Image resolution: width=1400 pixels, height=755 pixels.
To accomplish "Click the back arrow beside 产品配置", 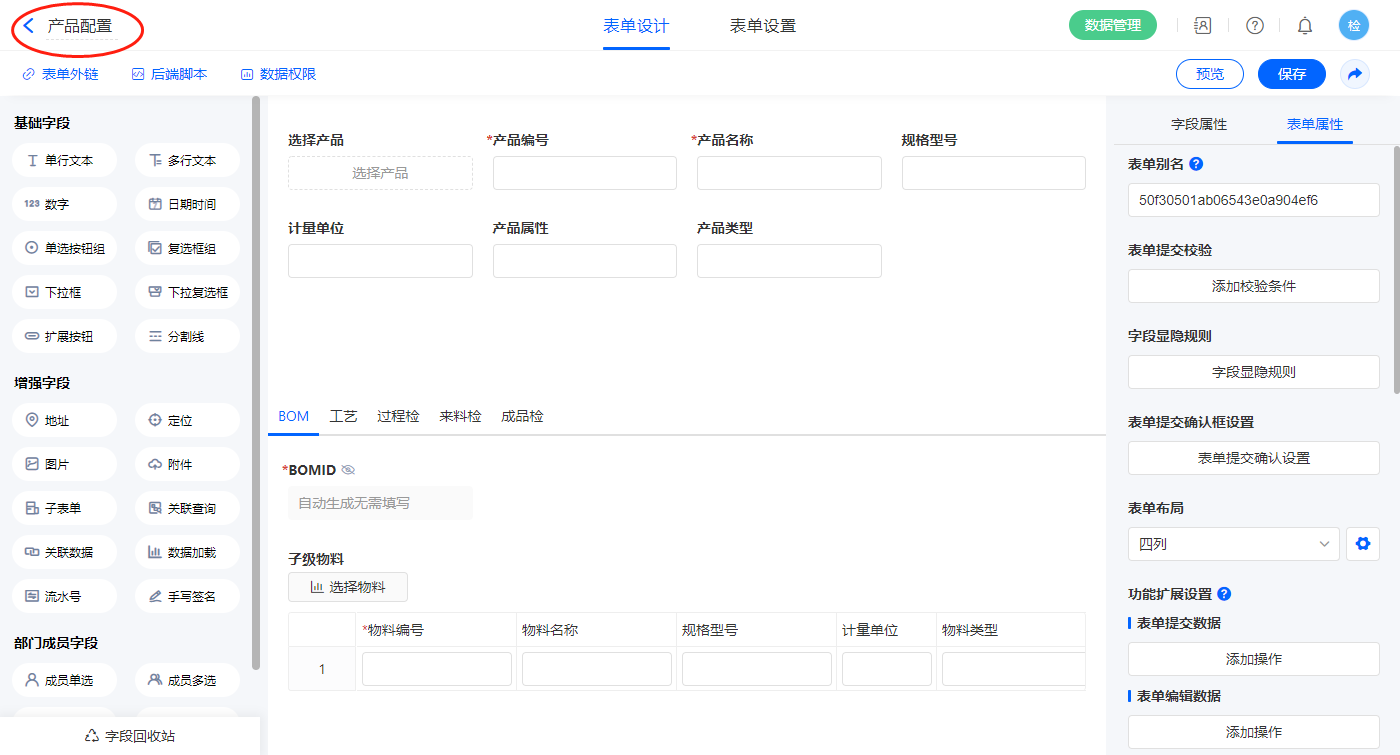I will pyautogui.click(x=29, y=26).
